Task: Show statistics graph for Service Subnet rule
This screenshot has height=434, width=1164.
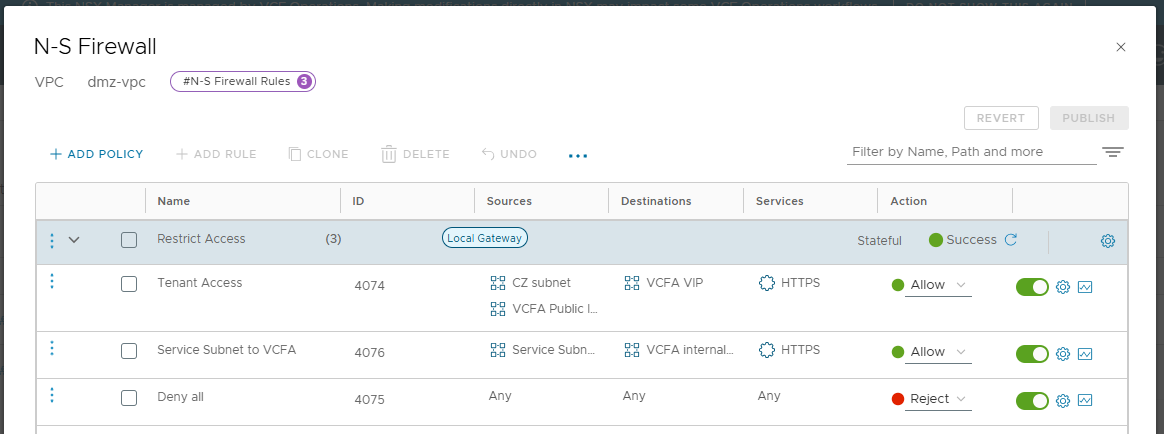Action: tap(1085, 354)
